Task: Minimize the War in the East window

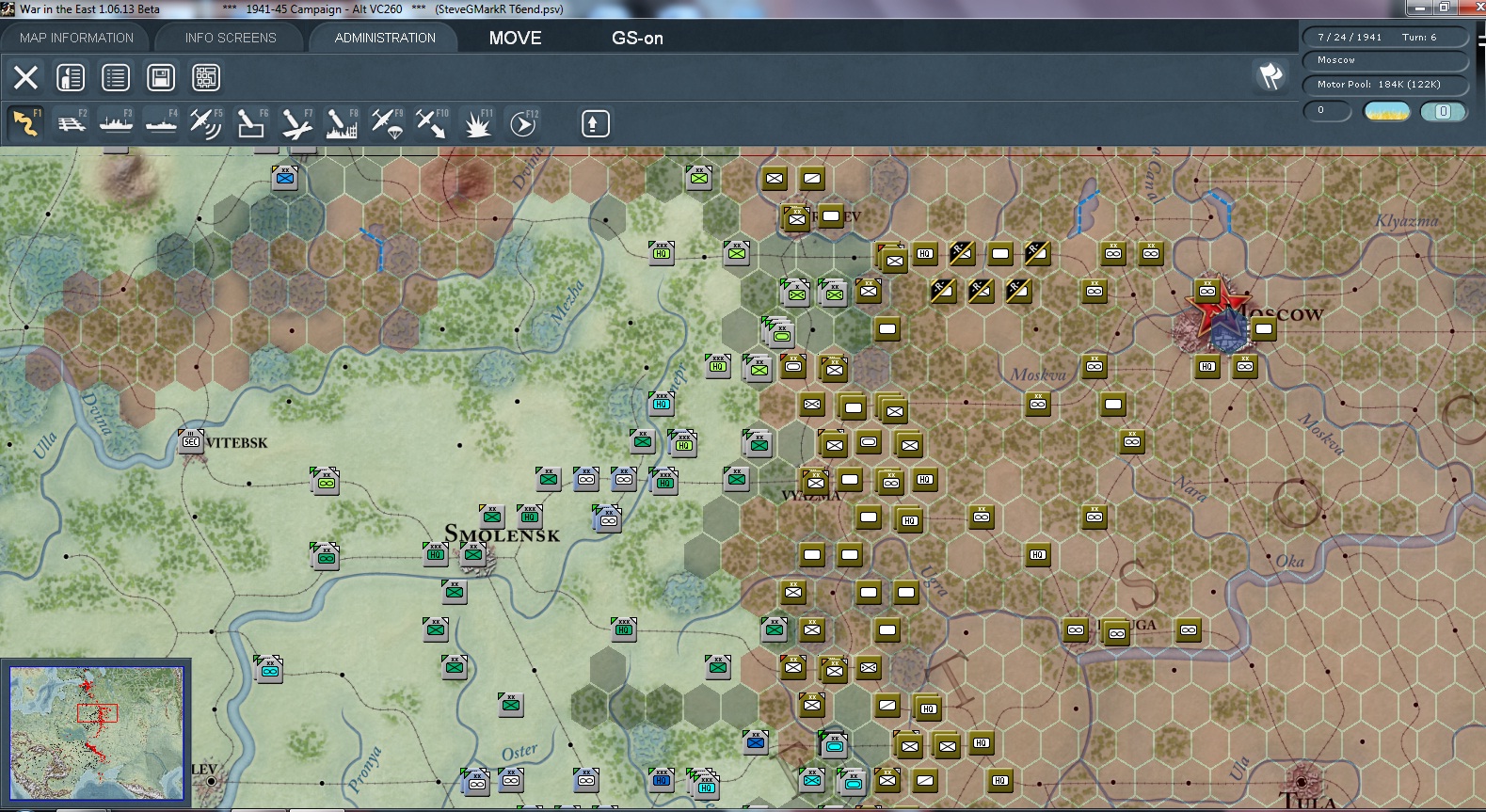Action: (x=1420, y=8)
